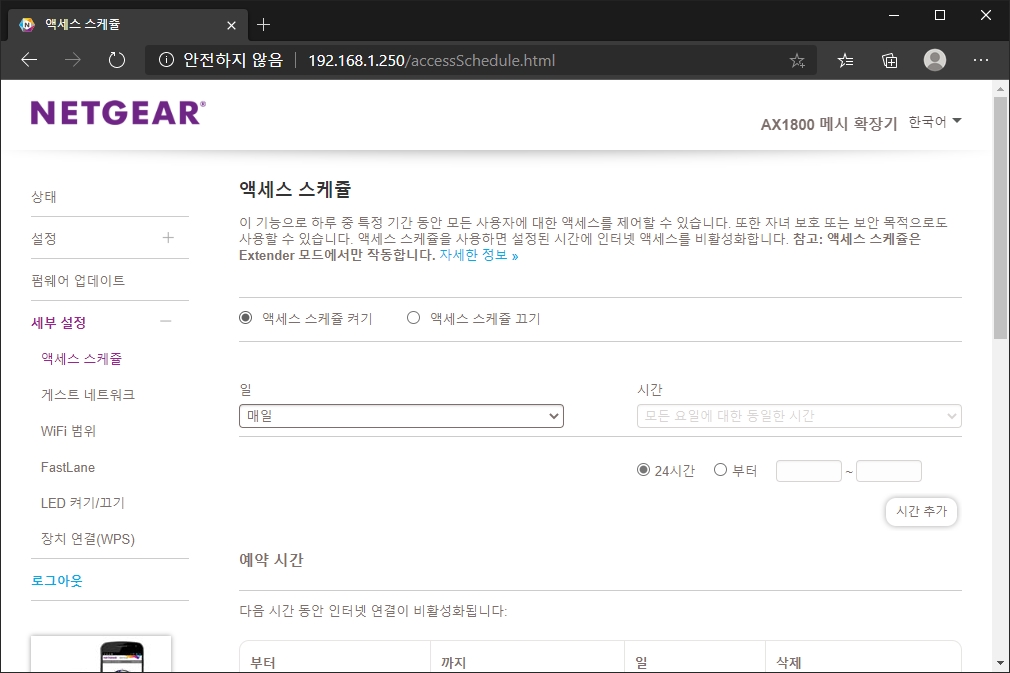Click the 시간 추가 button
The width and height of the screenshot is (1010, 673).
point(921,511)
